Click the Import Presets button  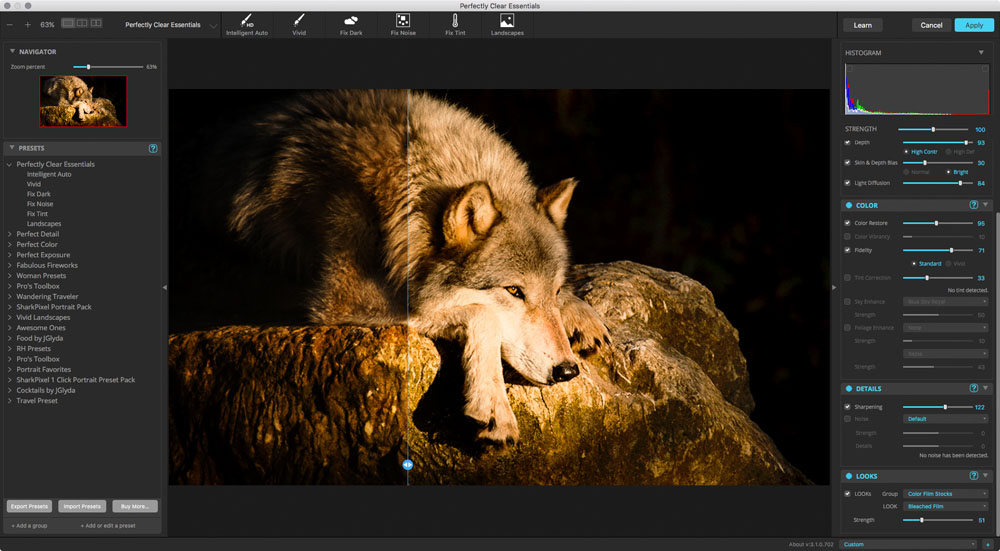[x=82, y=506]
